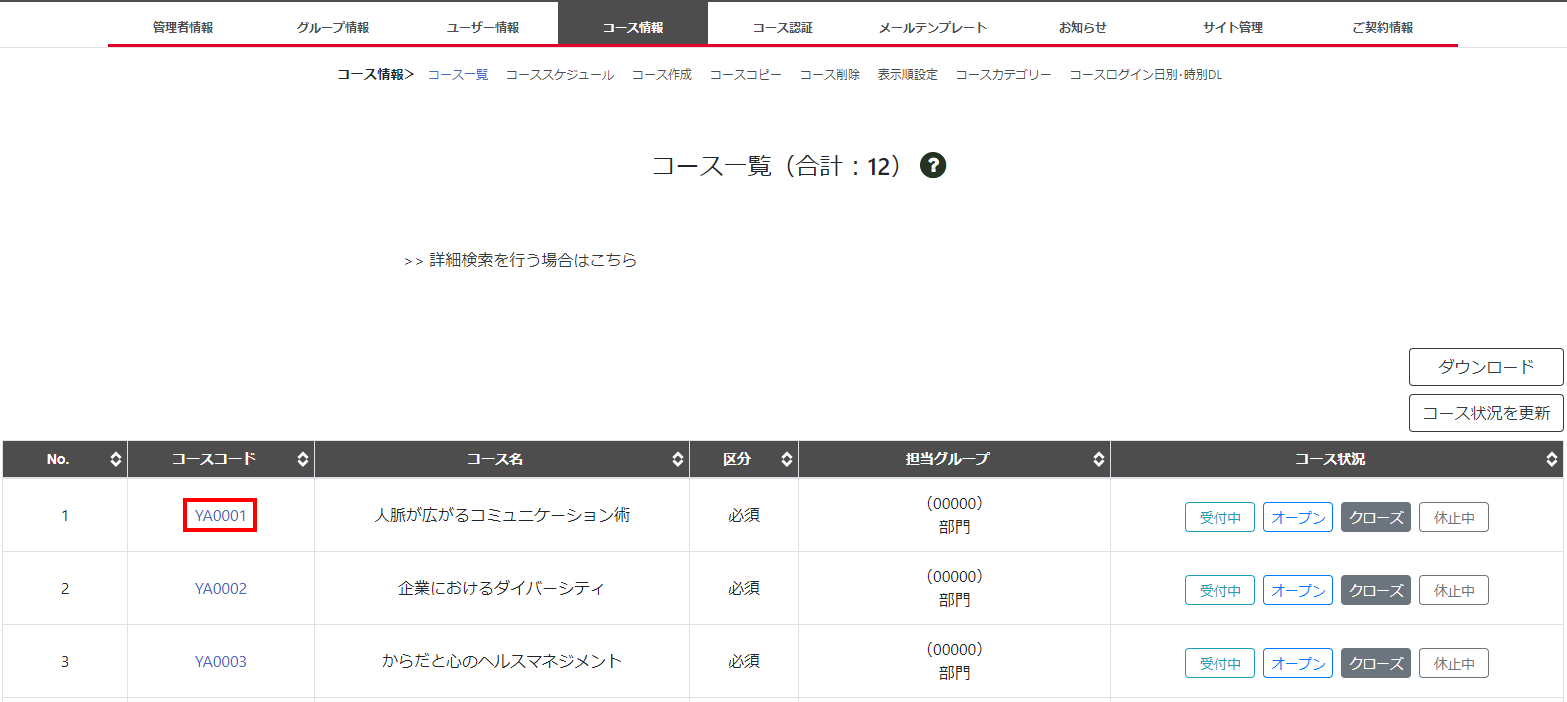1567x702 pixels.
Task: Sort by 担当グループ column arrows
Action: click(1099, 460)
